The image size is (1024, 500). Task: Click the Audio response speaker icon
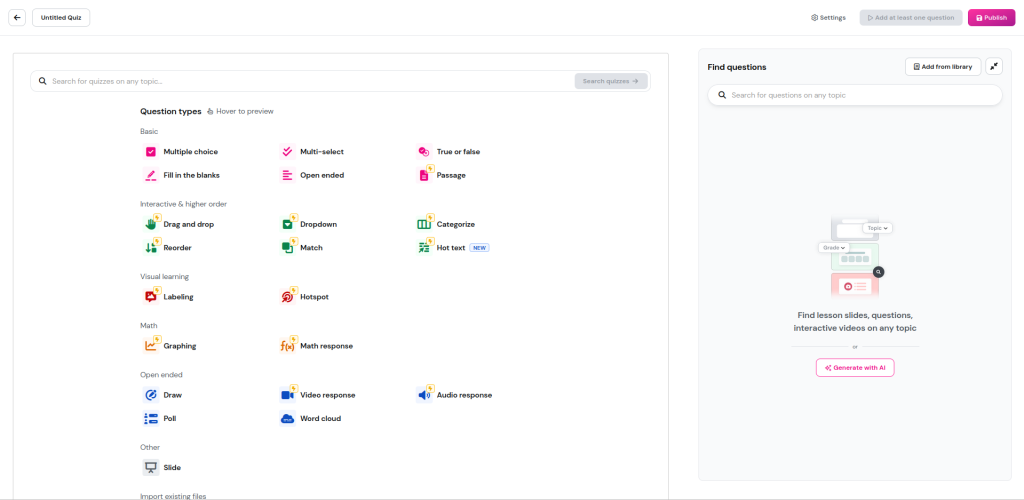click(x=423, y=395)
